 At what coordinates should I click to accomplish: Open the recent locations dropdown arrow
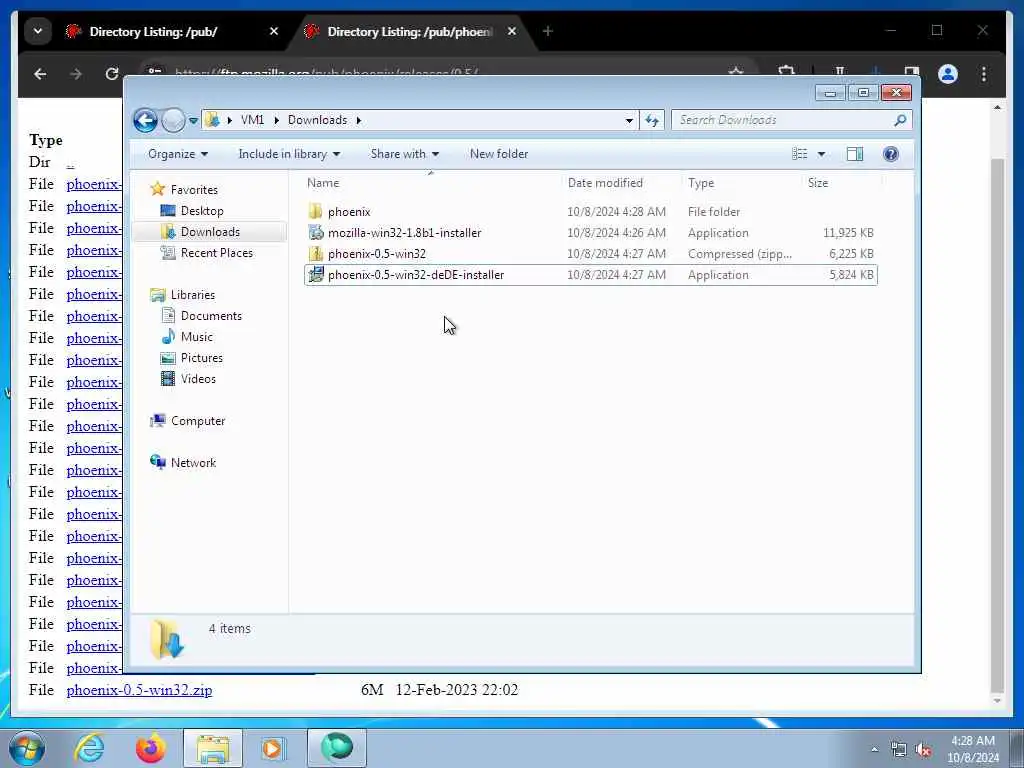tap(193, 121)
